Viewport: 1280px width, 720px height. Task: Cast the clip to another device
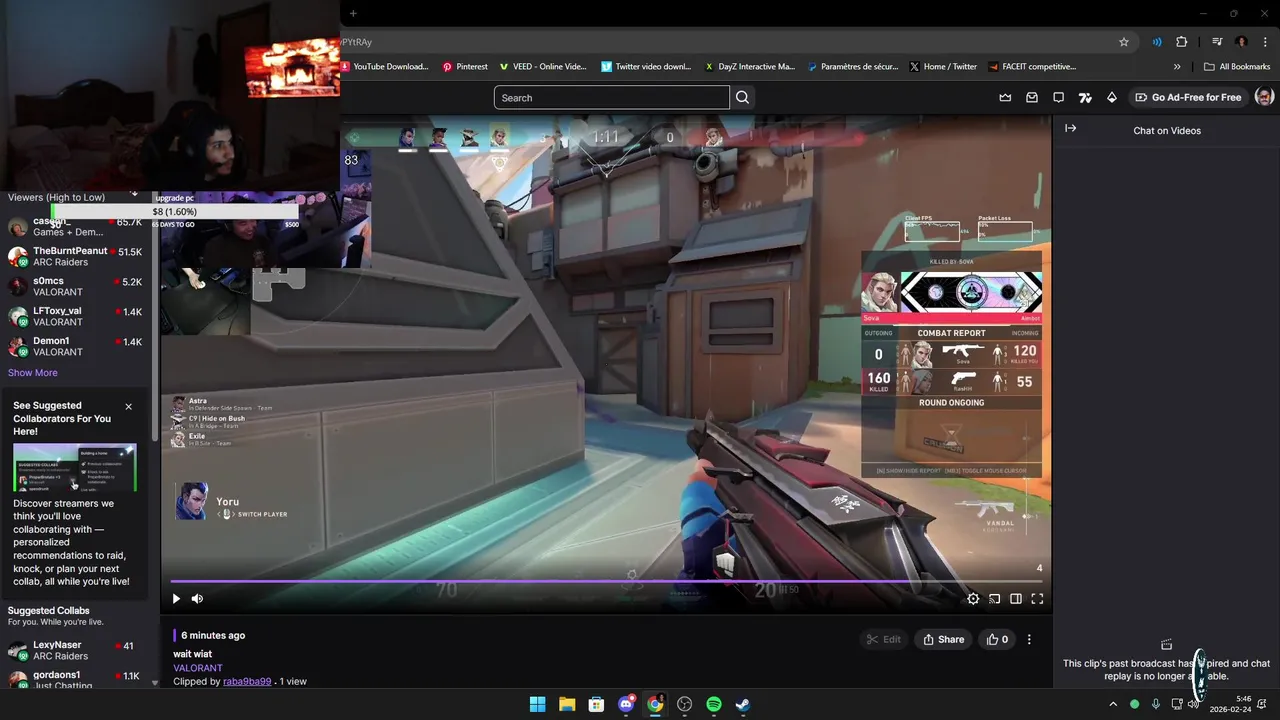(995, 599)
